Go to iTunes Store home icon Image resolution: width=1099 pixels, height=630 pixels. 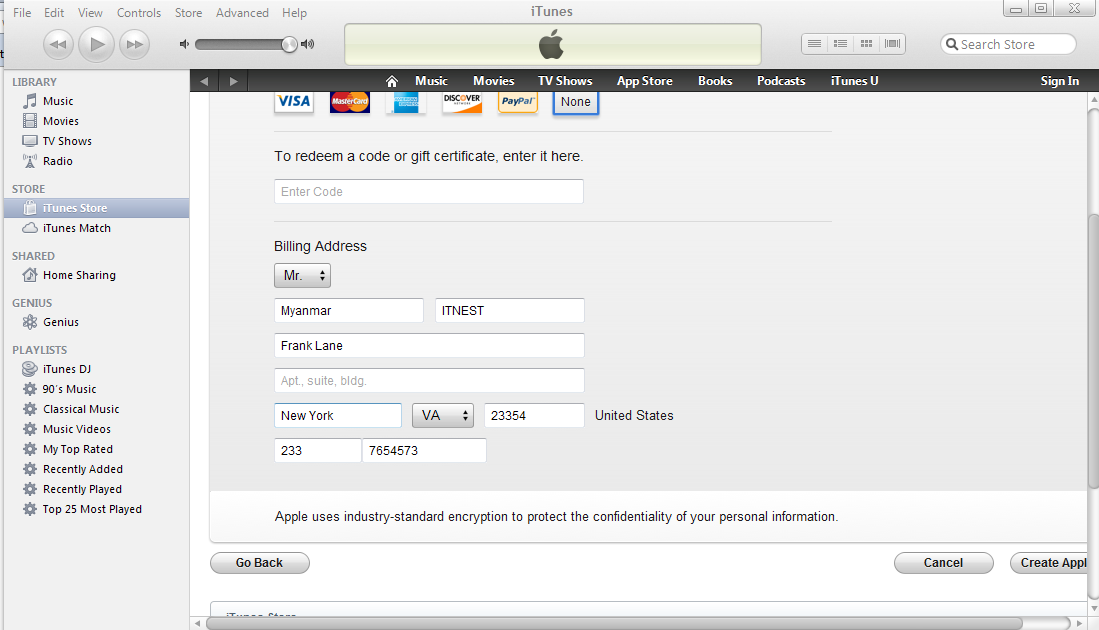(x=392, y=81)
